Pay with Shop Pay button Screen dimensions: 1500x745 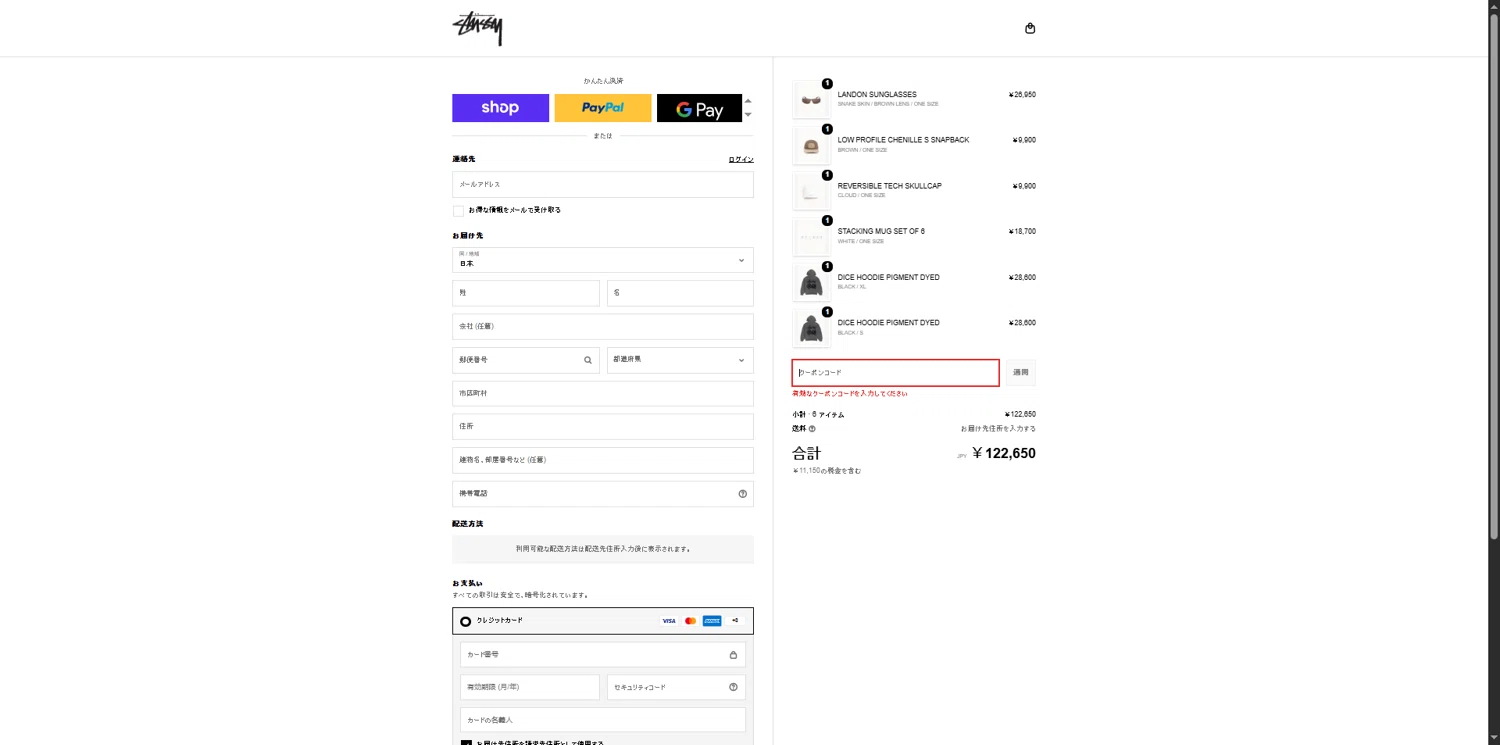[500, 108]
